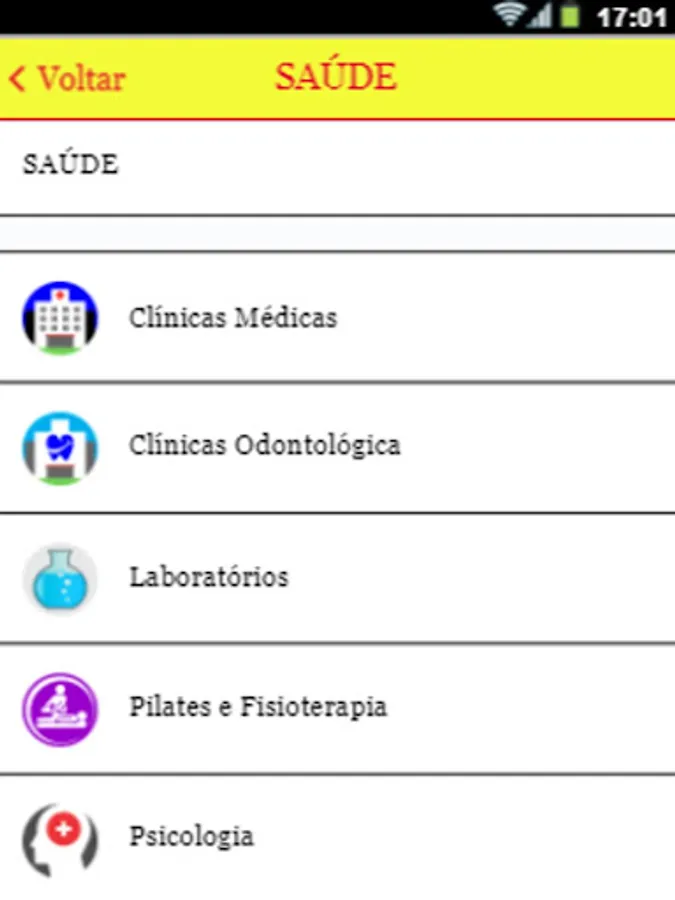The width and height of the screenshot is (675, 900).
Task: Select the Laboratórios list entry
Action: coord(208,577)
